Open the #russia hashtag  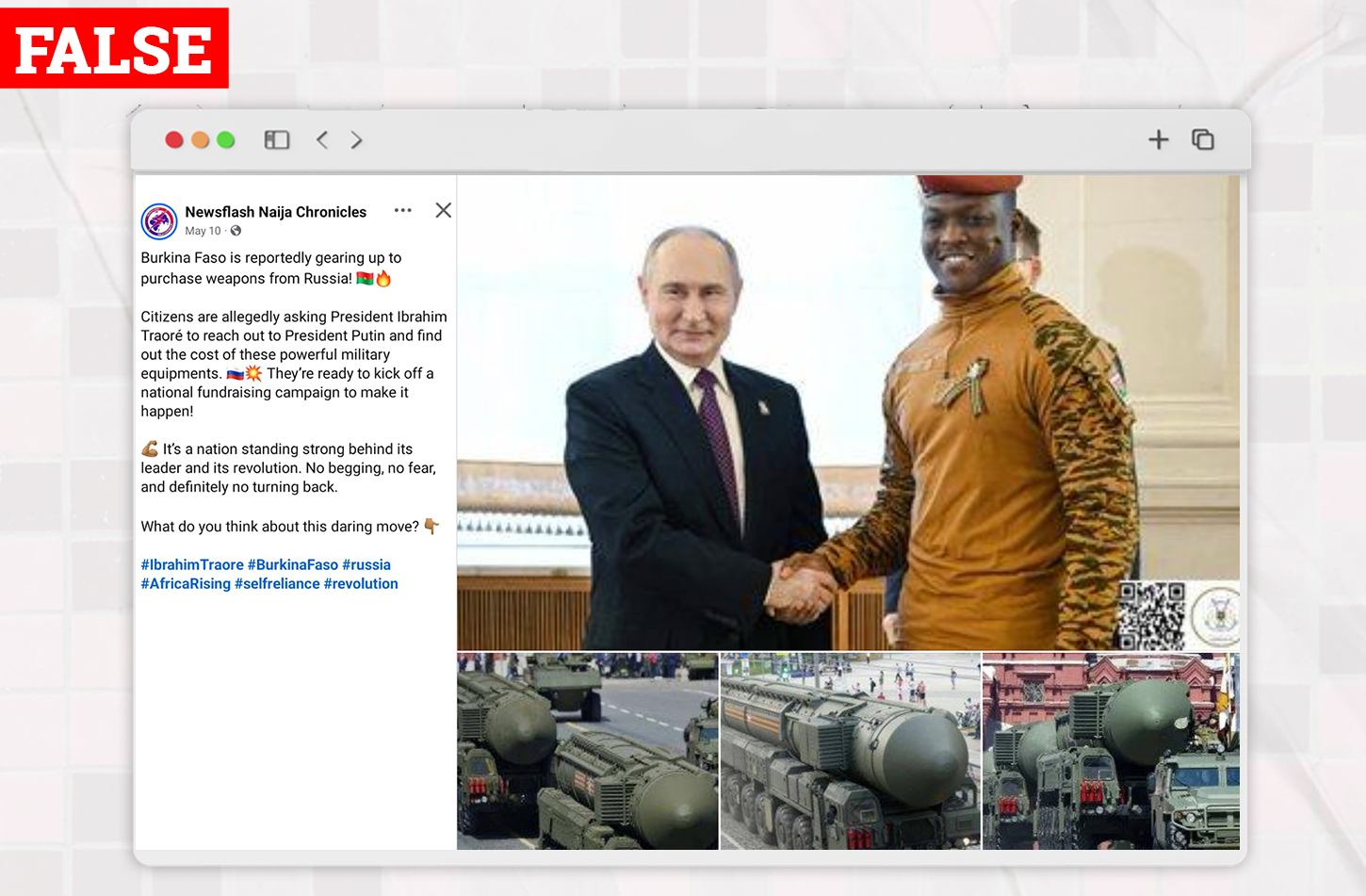(366, 564)
